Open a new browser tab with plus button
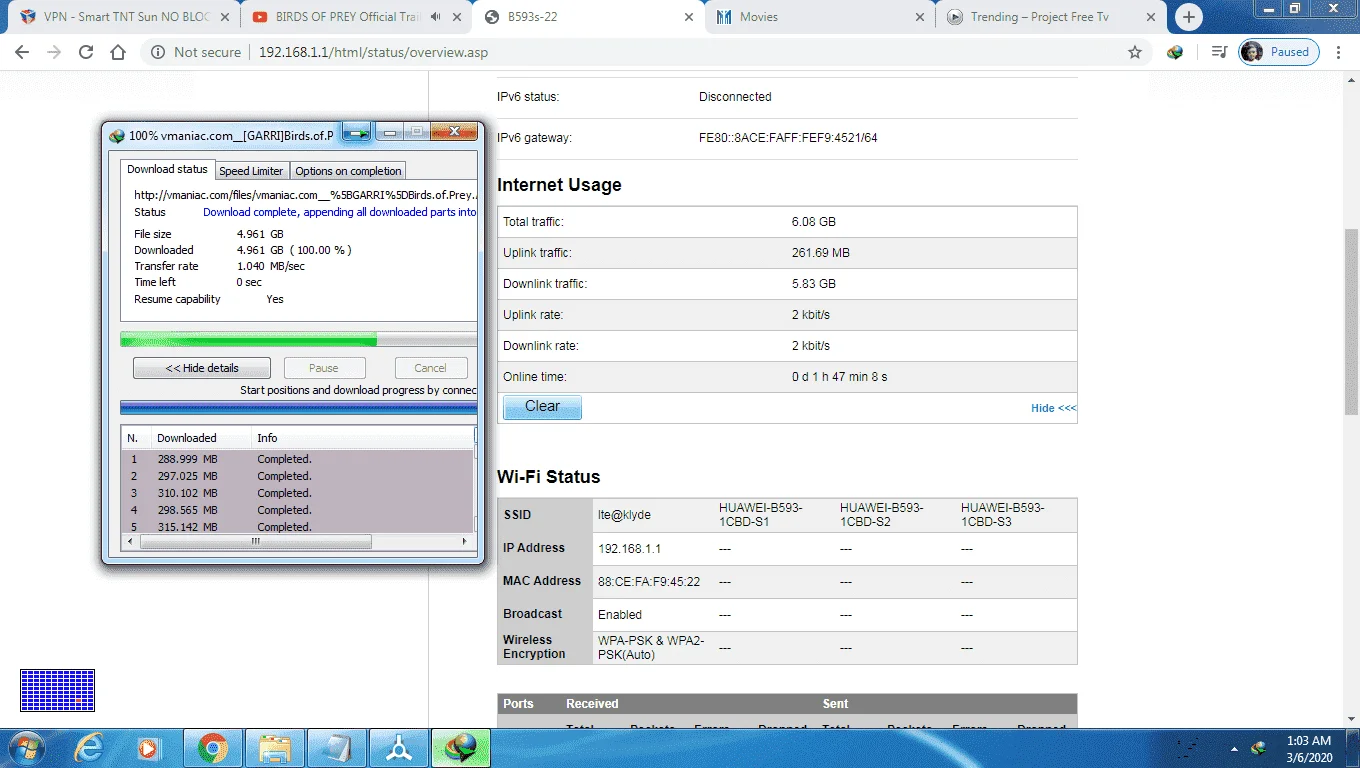 coord(1189,17)
